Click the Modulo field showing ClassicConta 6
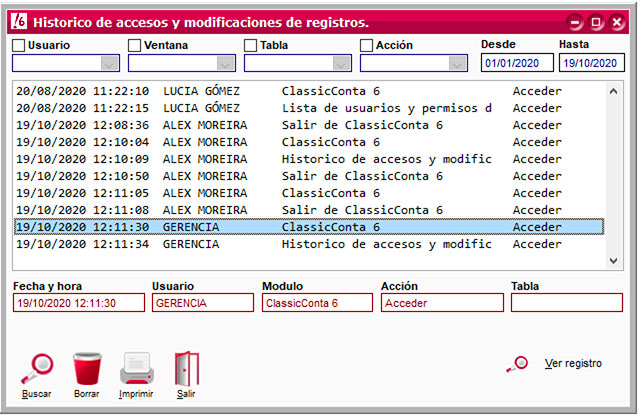Screen dimensions: 638x416 317,303
